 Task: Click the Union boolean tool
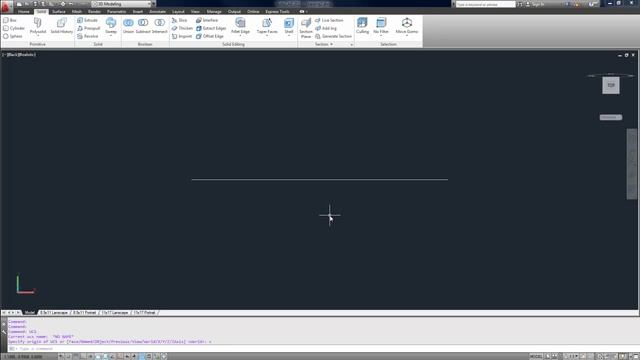128,25
